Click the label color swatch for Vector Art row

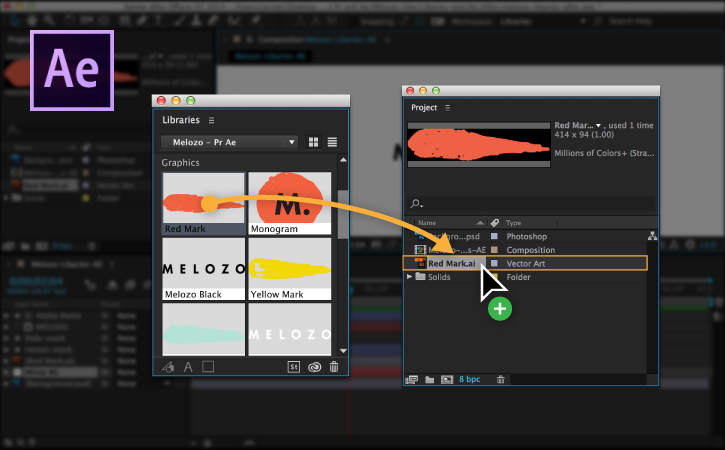(x=494, y=263)
